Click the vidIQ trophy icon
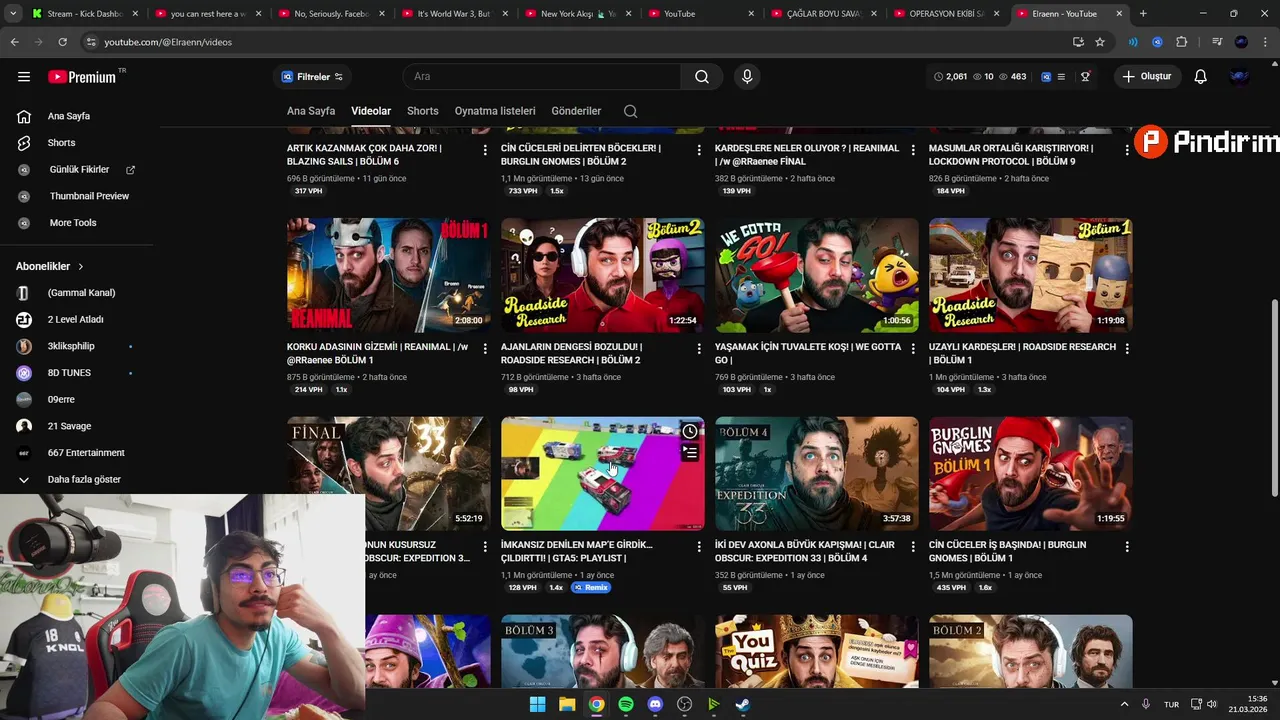 coord(1085,76)
